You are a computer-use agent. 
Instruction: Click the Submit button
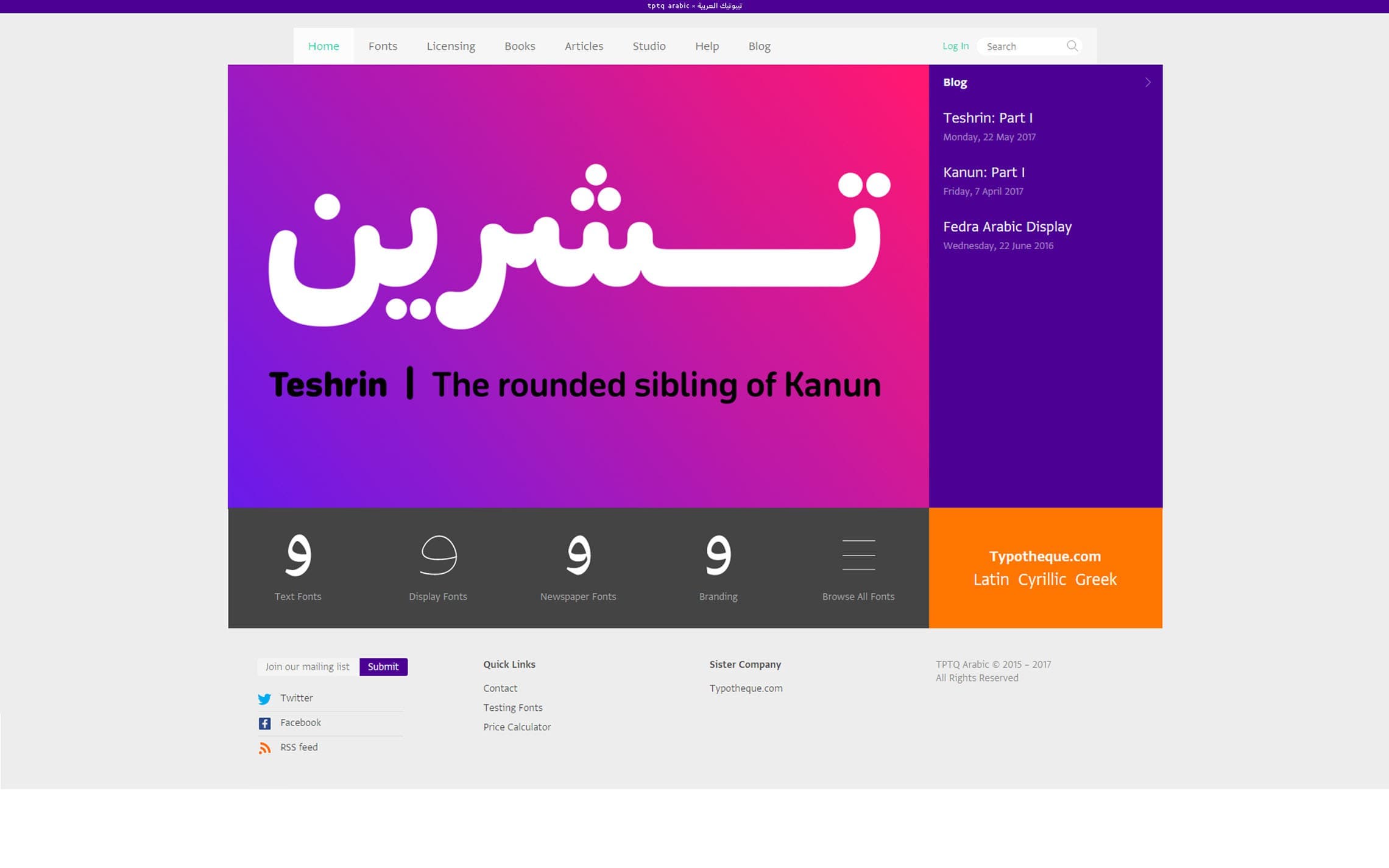click(383, 667)
